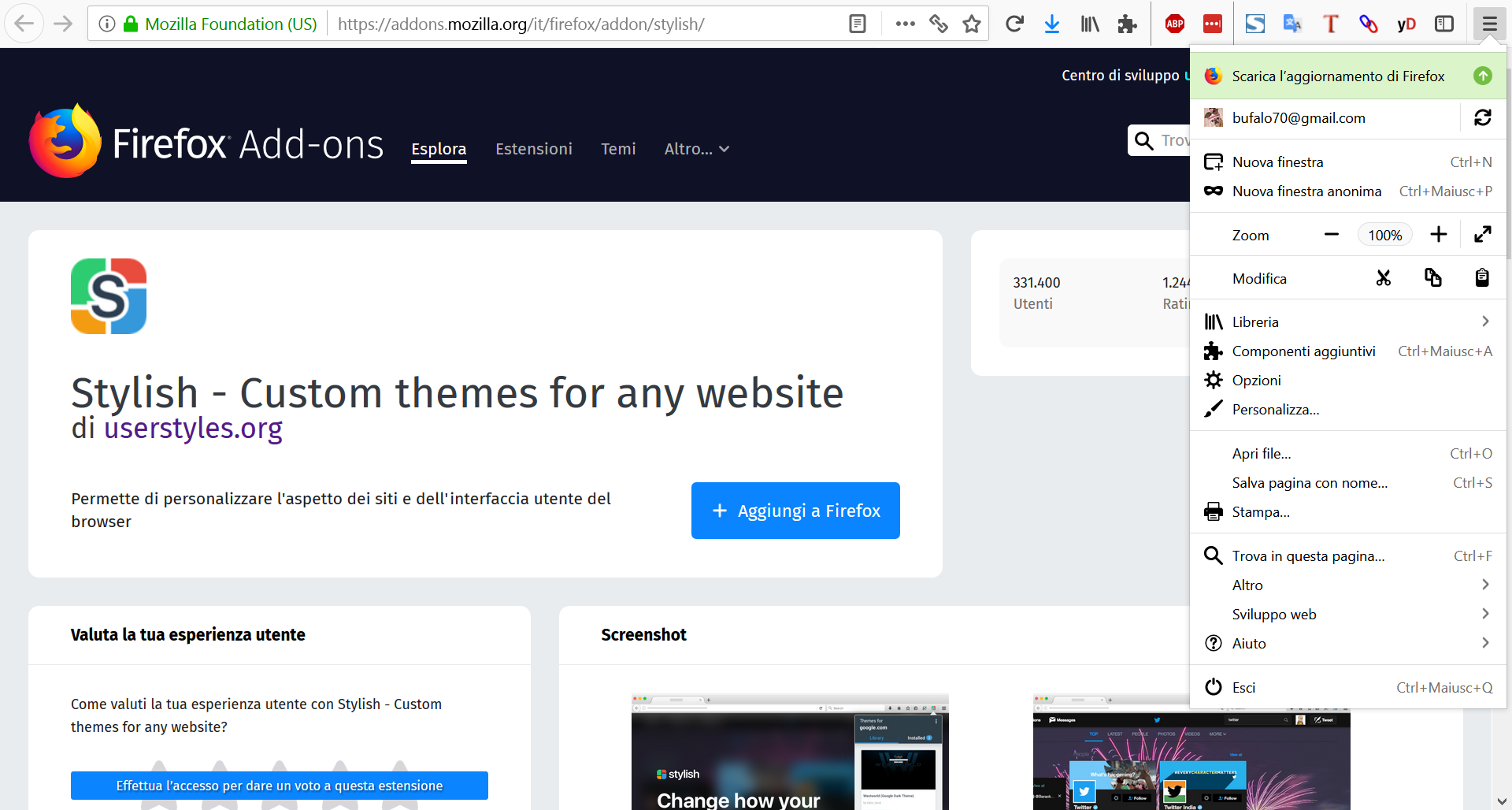Click Scarica l'aggiornamento di Firefox banner
Viewport: 1512px width, 810px height.
point(1348,76)
